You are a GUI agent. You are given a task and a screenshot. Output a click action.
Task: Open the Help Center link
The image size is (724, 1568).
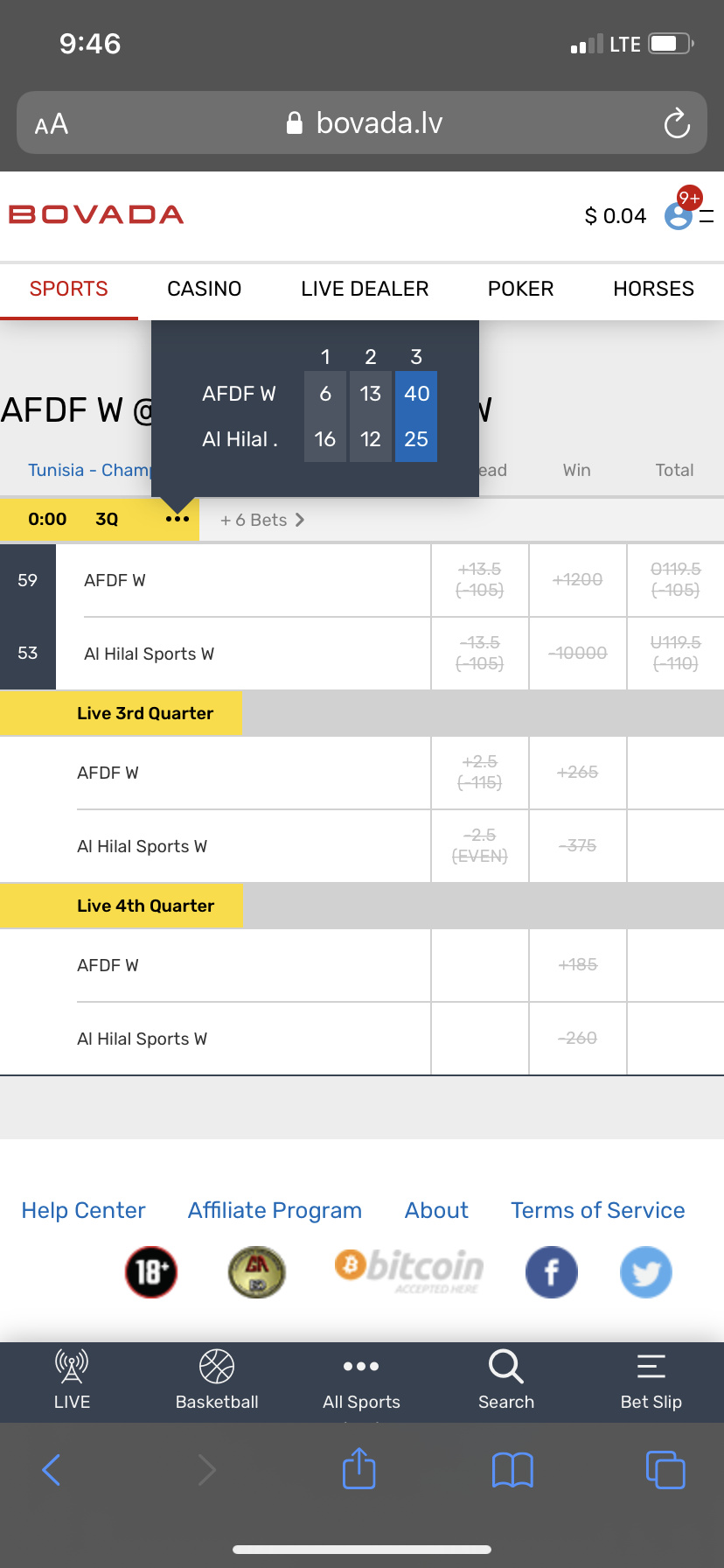pos(83,1210)
